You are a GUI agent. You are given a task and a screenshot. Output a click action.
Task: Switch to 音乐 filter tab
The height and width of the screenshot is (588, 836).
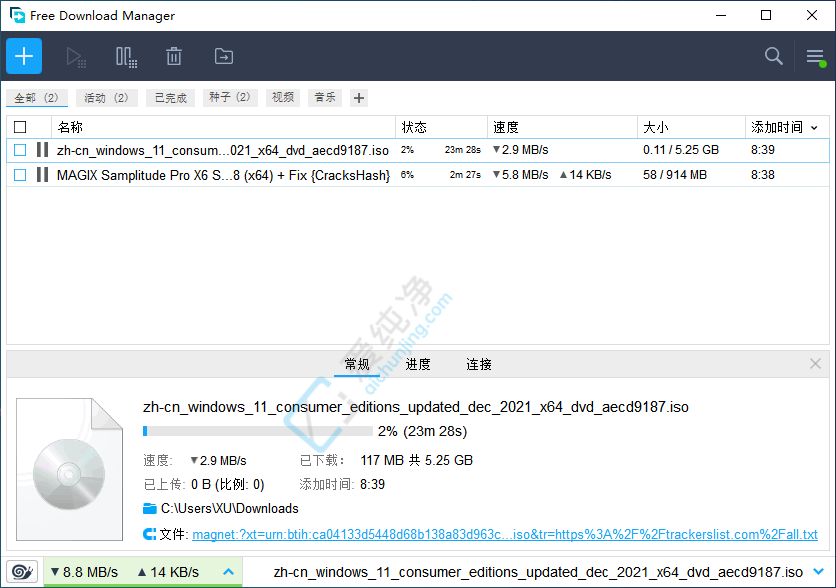point(325,97)
